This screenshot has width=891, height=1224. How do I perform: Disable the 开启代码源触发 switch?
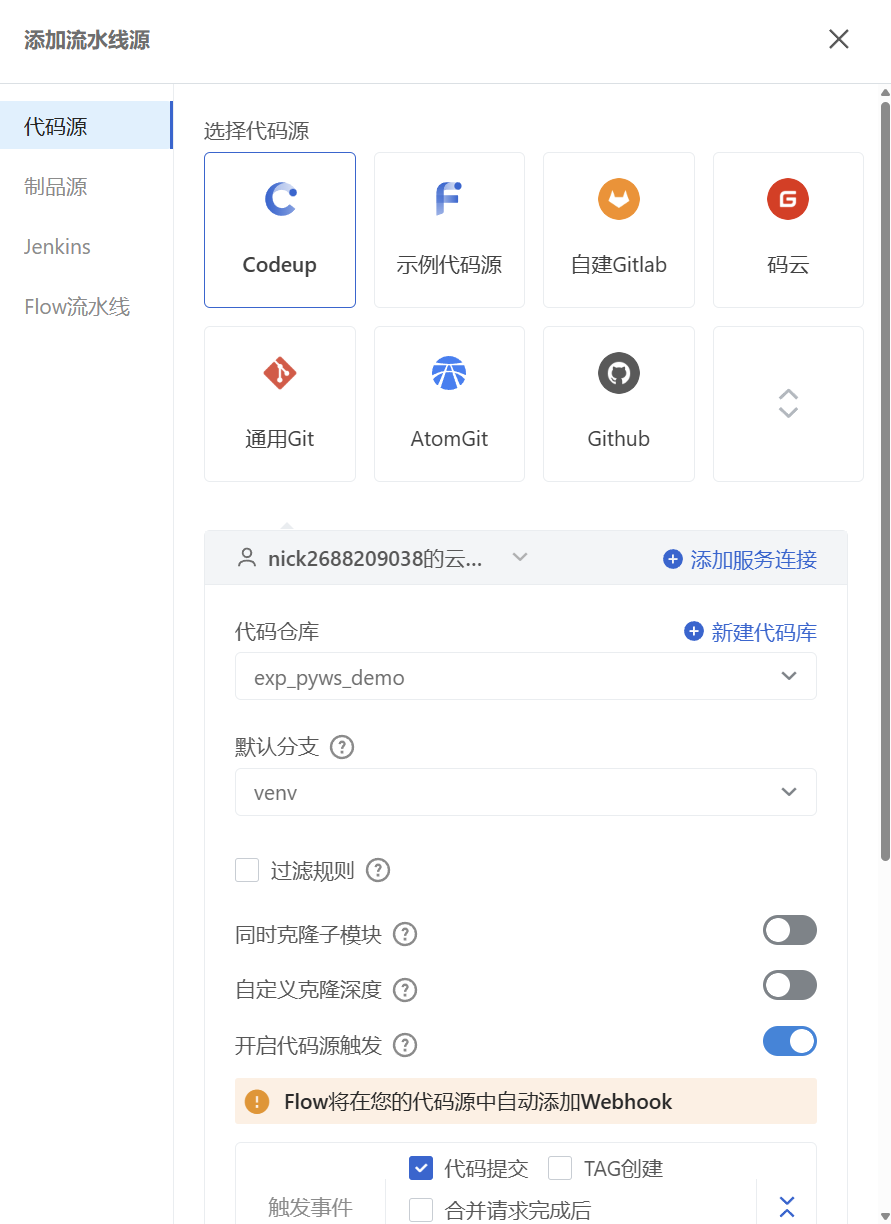790,1041
